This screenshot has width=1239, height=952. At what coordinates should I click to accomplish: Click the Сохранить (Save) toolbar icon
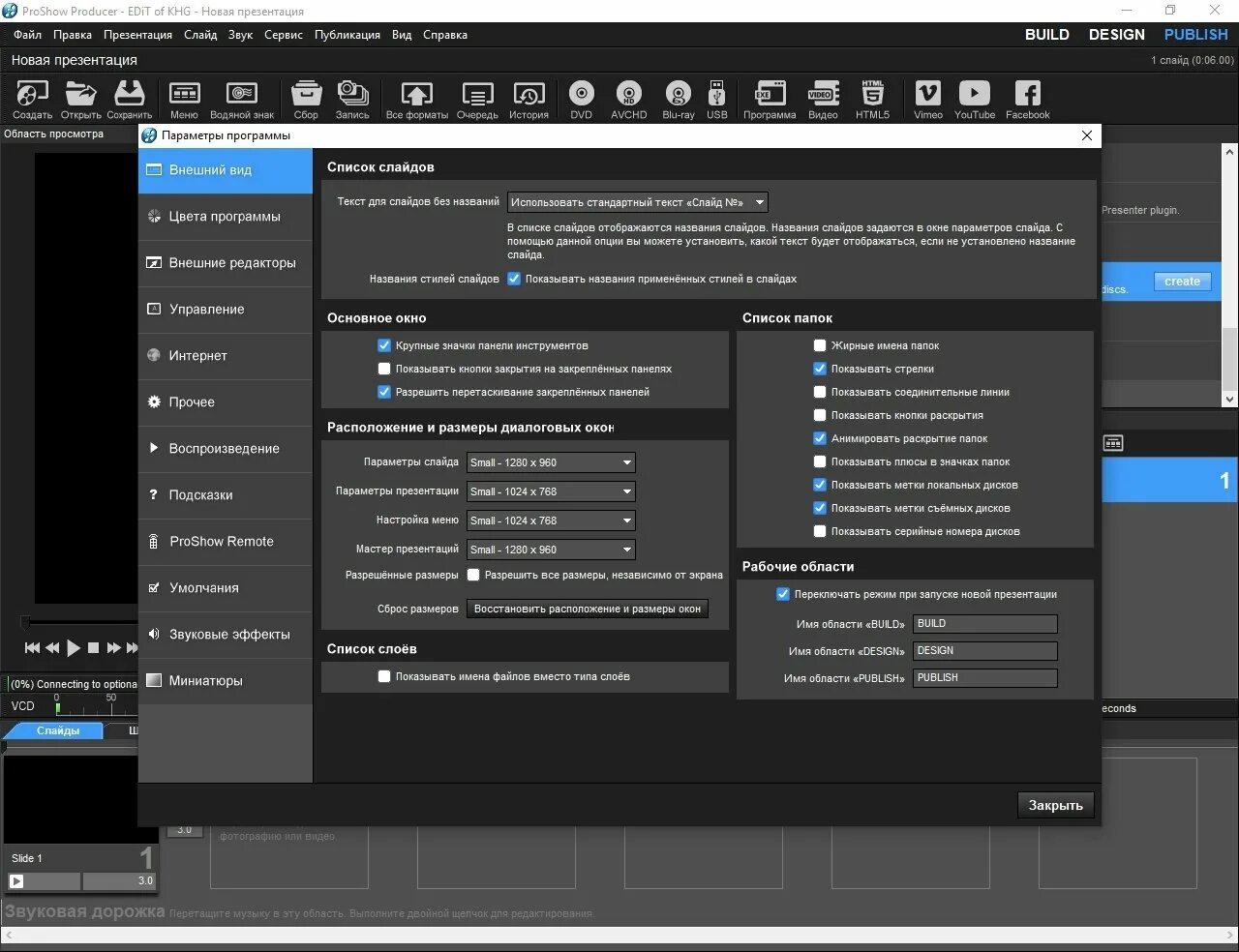coord(129,100)
